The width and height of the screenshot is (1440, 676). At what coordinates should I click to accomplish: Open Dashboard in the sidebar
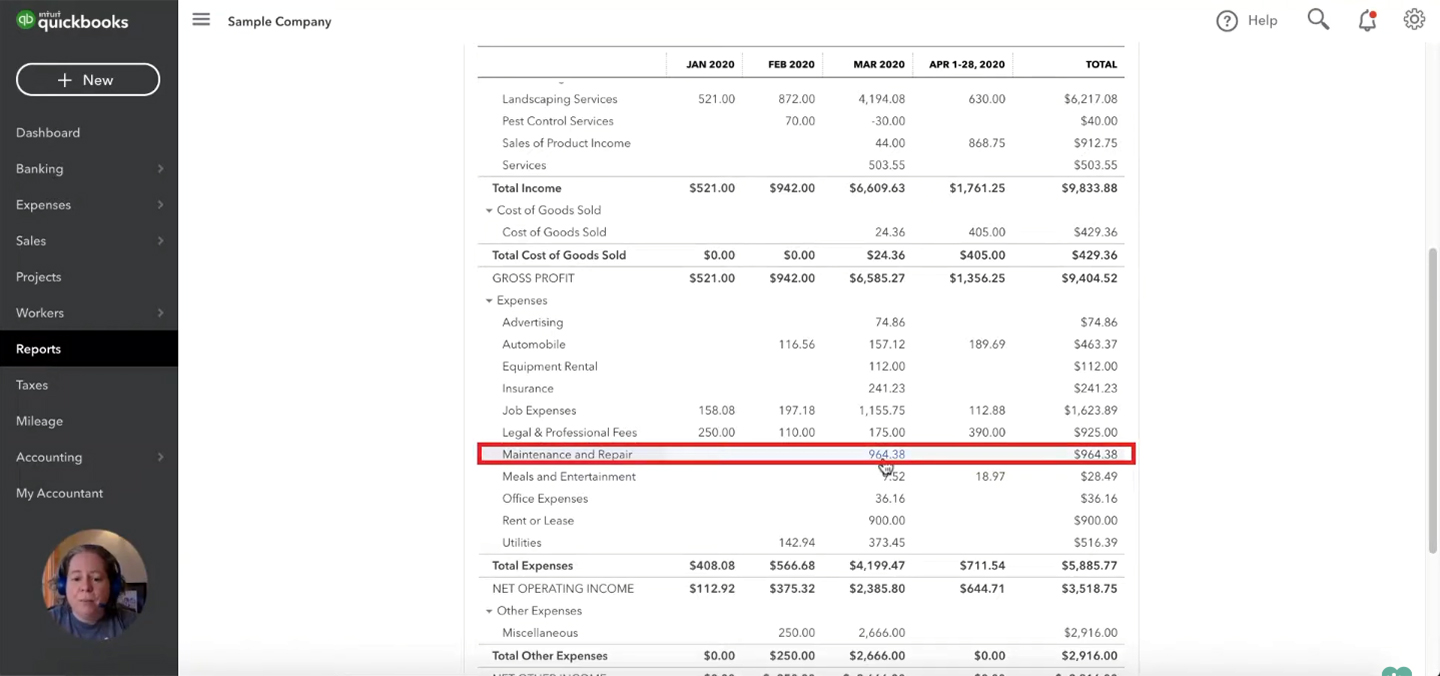coord(48,133)
